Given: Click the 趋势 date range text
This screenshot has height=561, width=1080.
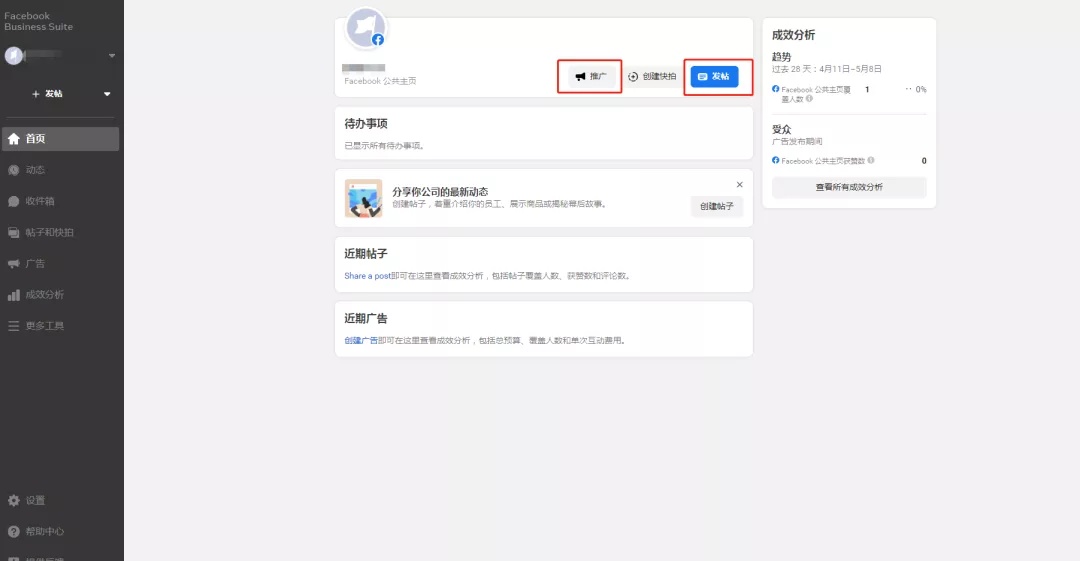Looking at the screenshot, I should [827, 69].
